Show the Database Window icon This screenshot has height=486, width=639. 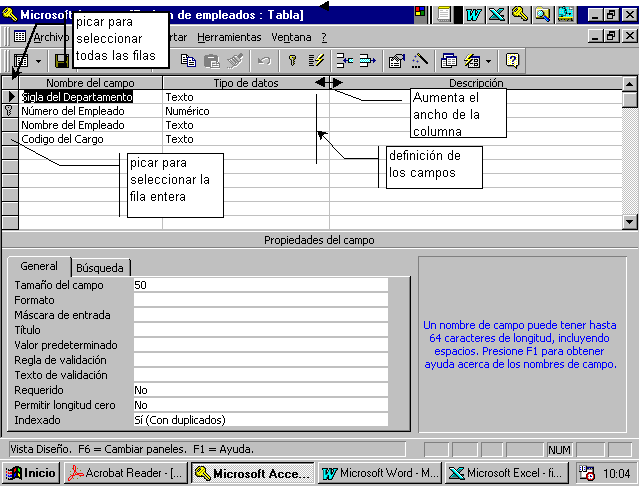(x=448, y=61)
